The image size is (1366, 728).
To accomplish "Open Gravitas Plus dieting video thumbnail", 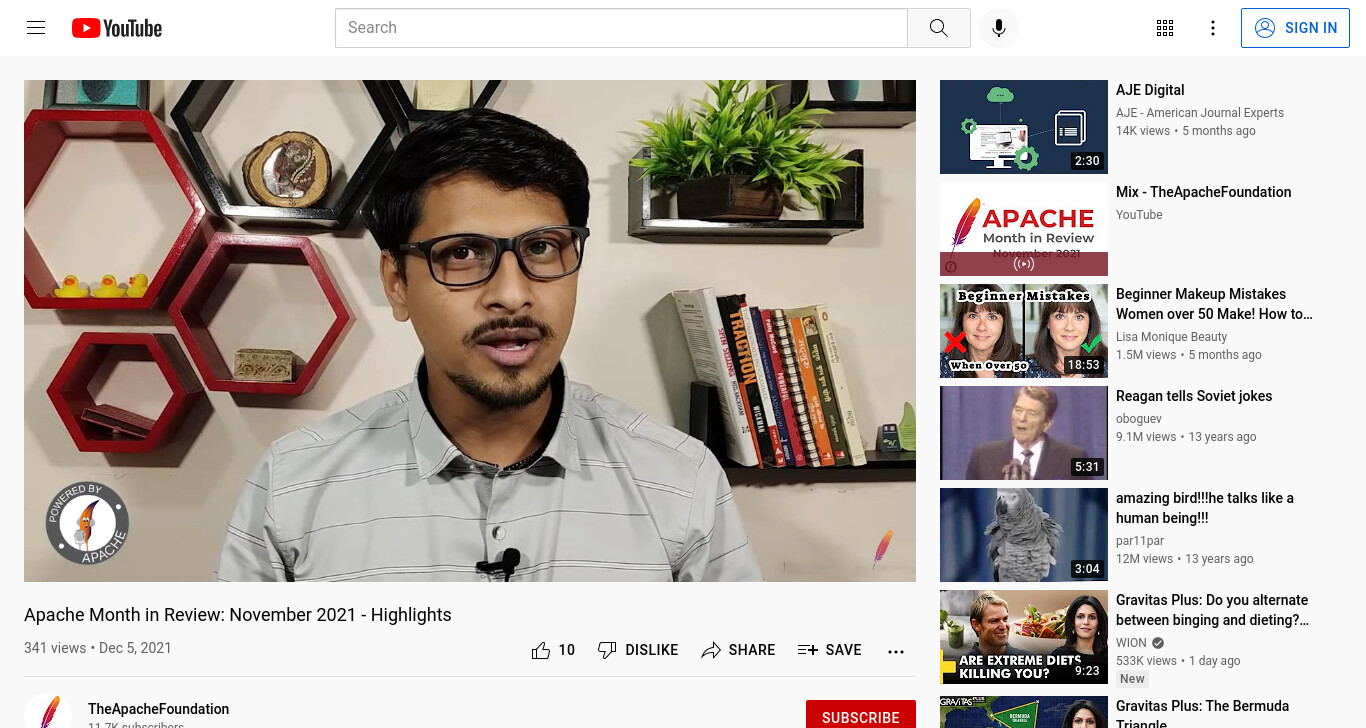I will (x=1024, y=637).
